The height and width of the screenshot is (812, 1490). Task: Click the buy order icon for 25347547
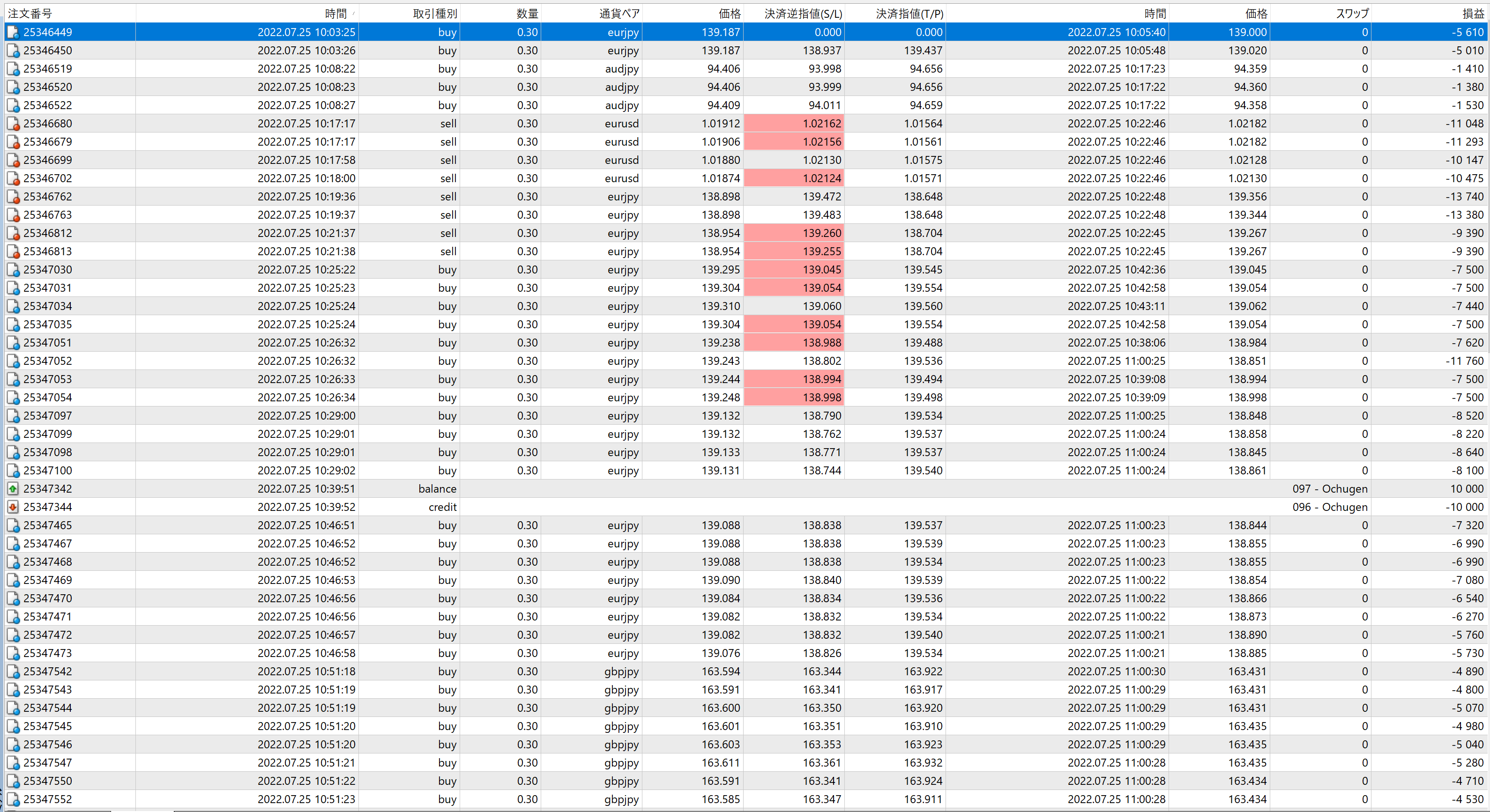point(13,763)
